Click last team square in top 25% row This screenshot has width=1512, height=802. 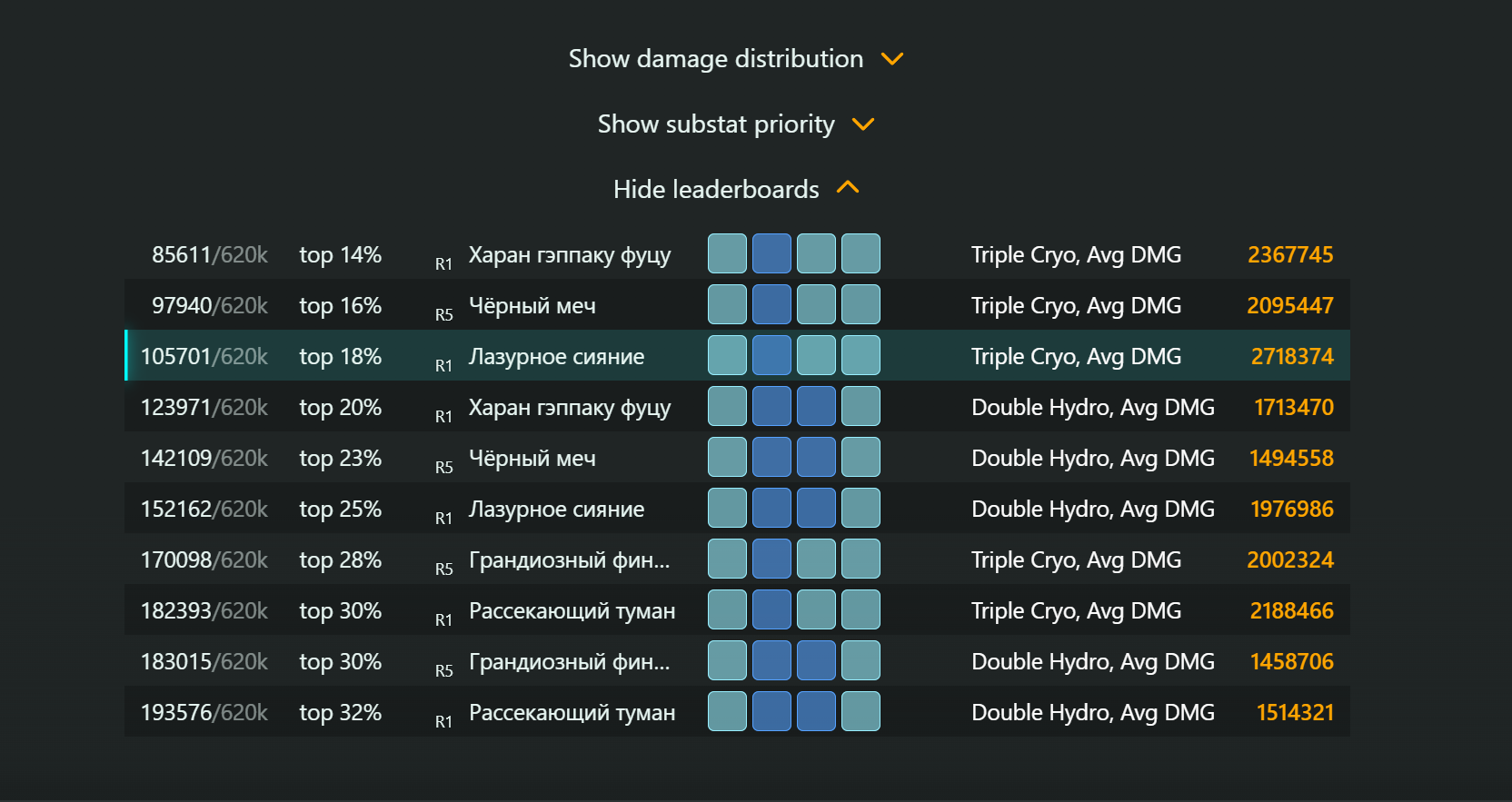point(860,508)
